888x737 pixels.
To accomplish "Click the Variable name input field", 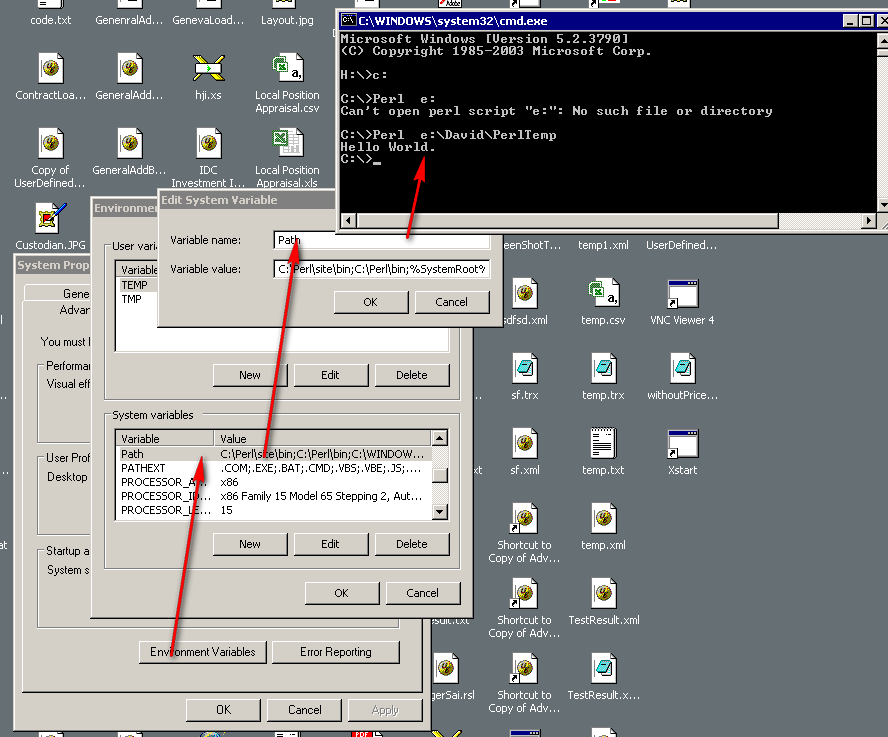I will pyautogui.click(x=382, y=240).
